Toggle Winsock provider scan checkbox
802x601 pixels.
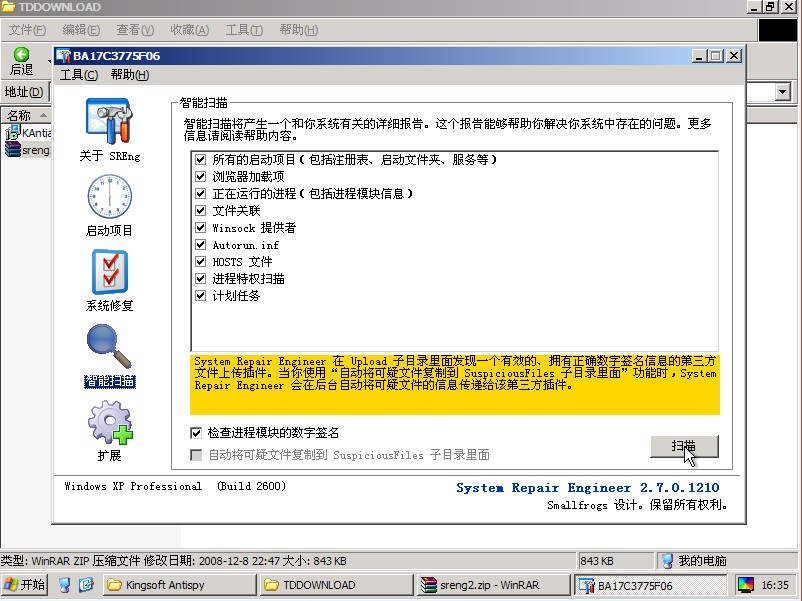click(x=200, y=228)
